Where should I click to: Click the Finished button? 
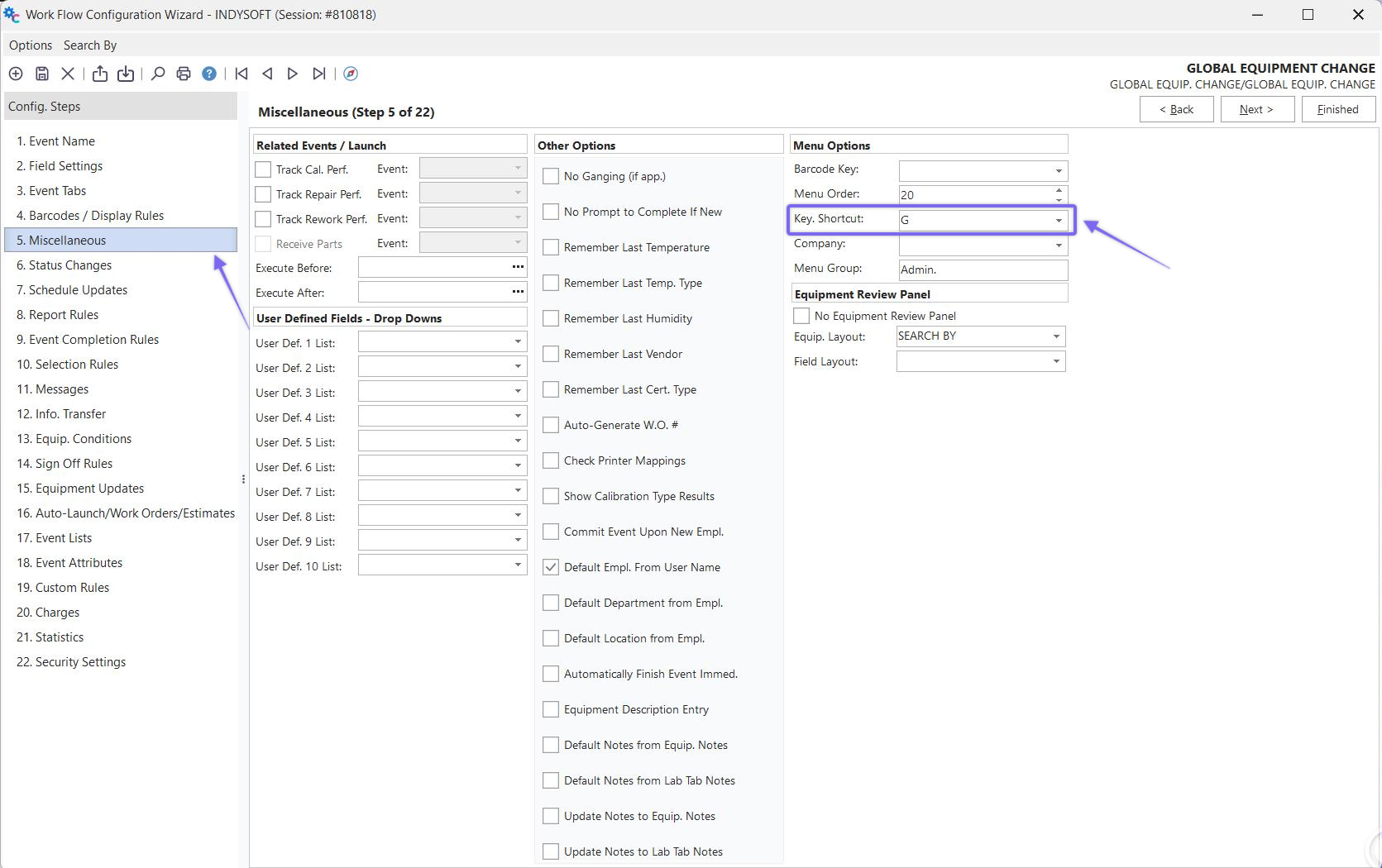coord(1337,109)
